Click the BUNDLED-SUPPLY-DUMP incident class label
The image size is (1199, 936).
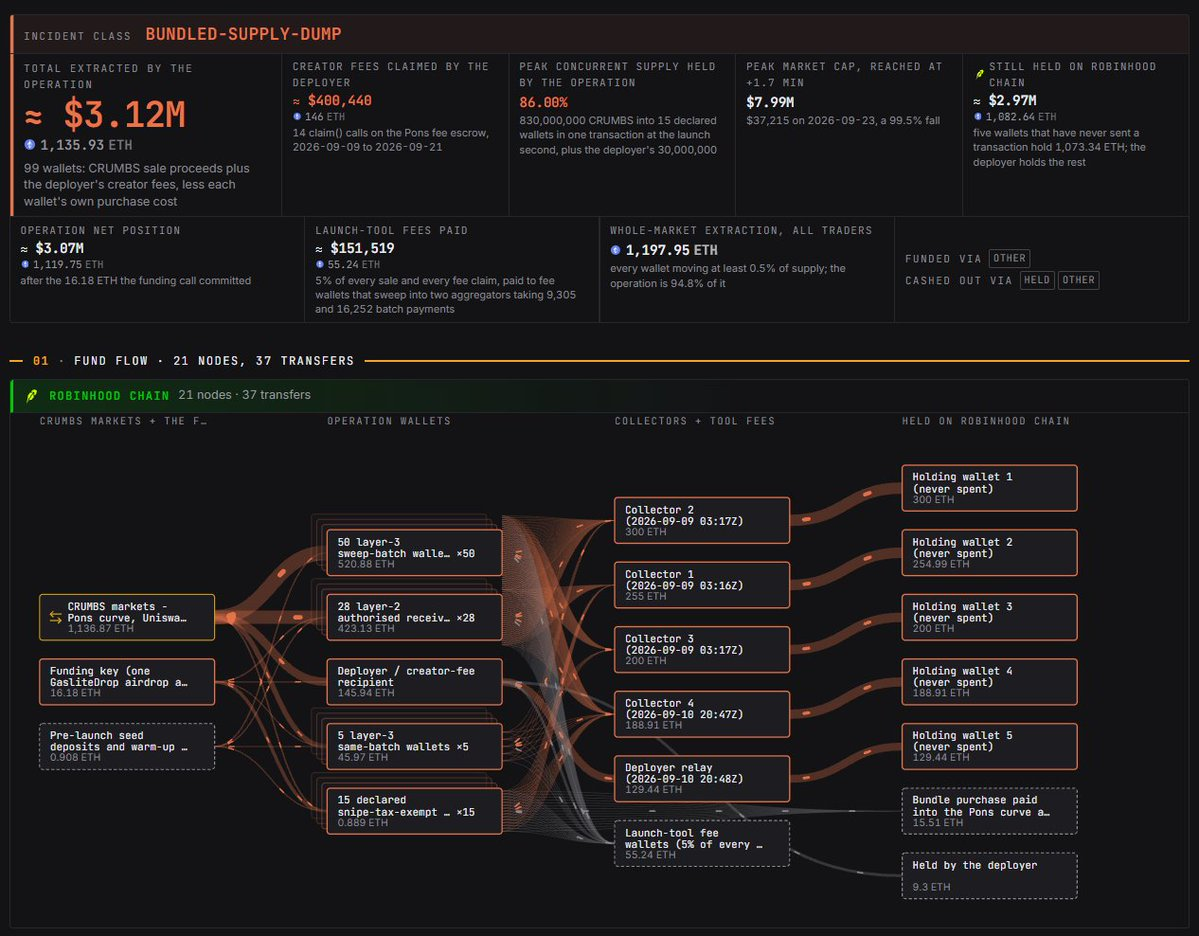point(243,34)
